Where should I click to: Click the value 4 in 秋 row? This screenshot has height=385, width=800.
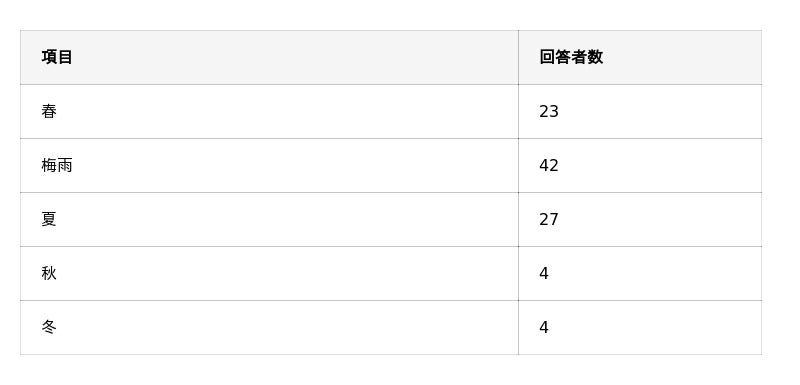point(544,273)
